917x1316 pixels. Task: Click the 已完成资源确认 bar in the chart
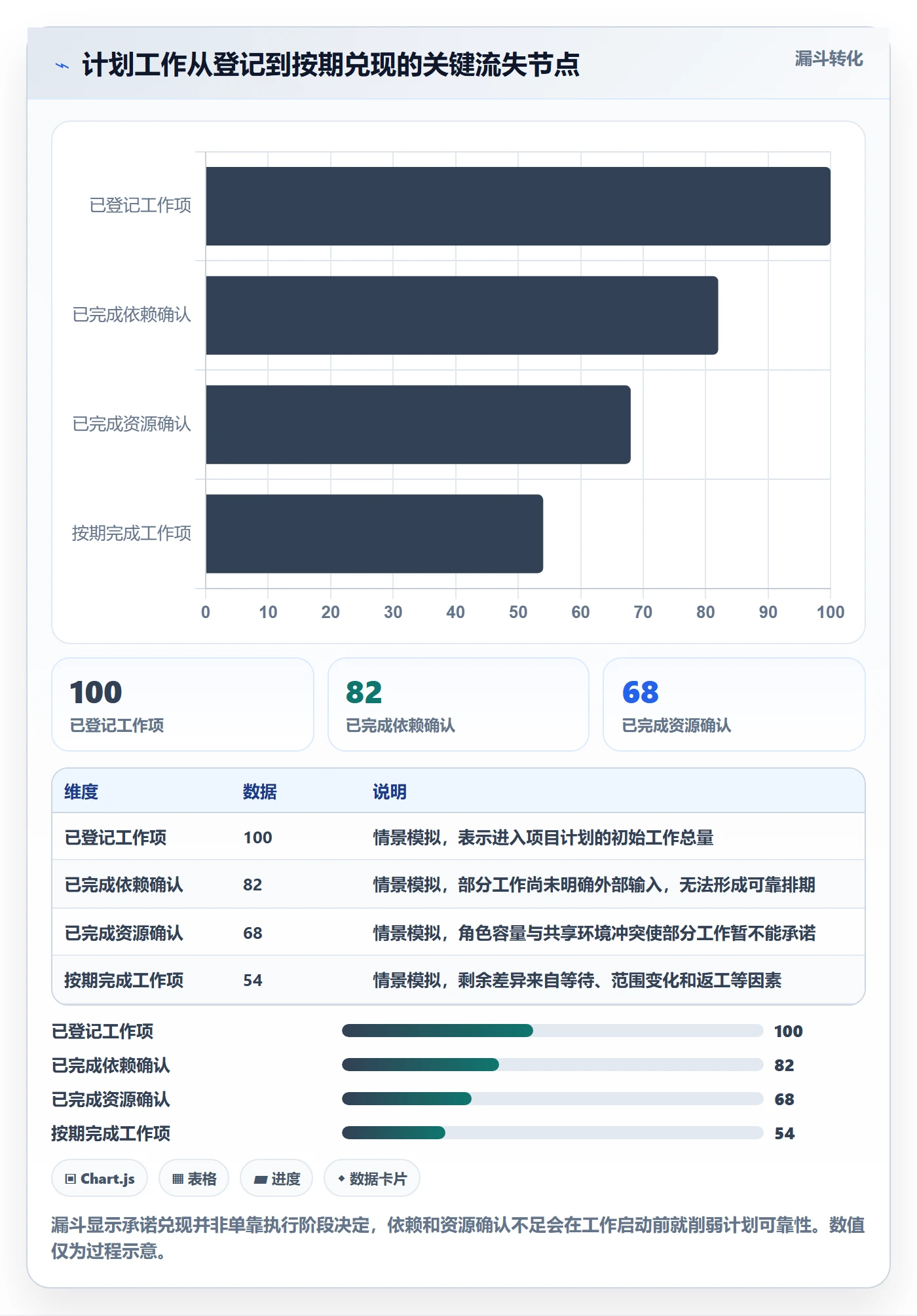click(x=418, y=425)
